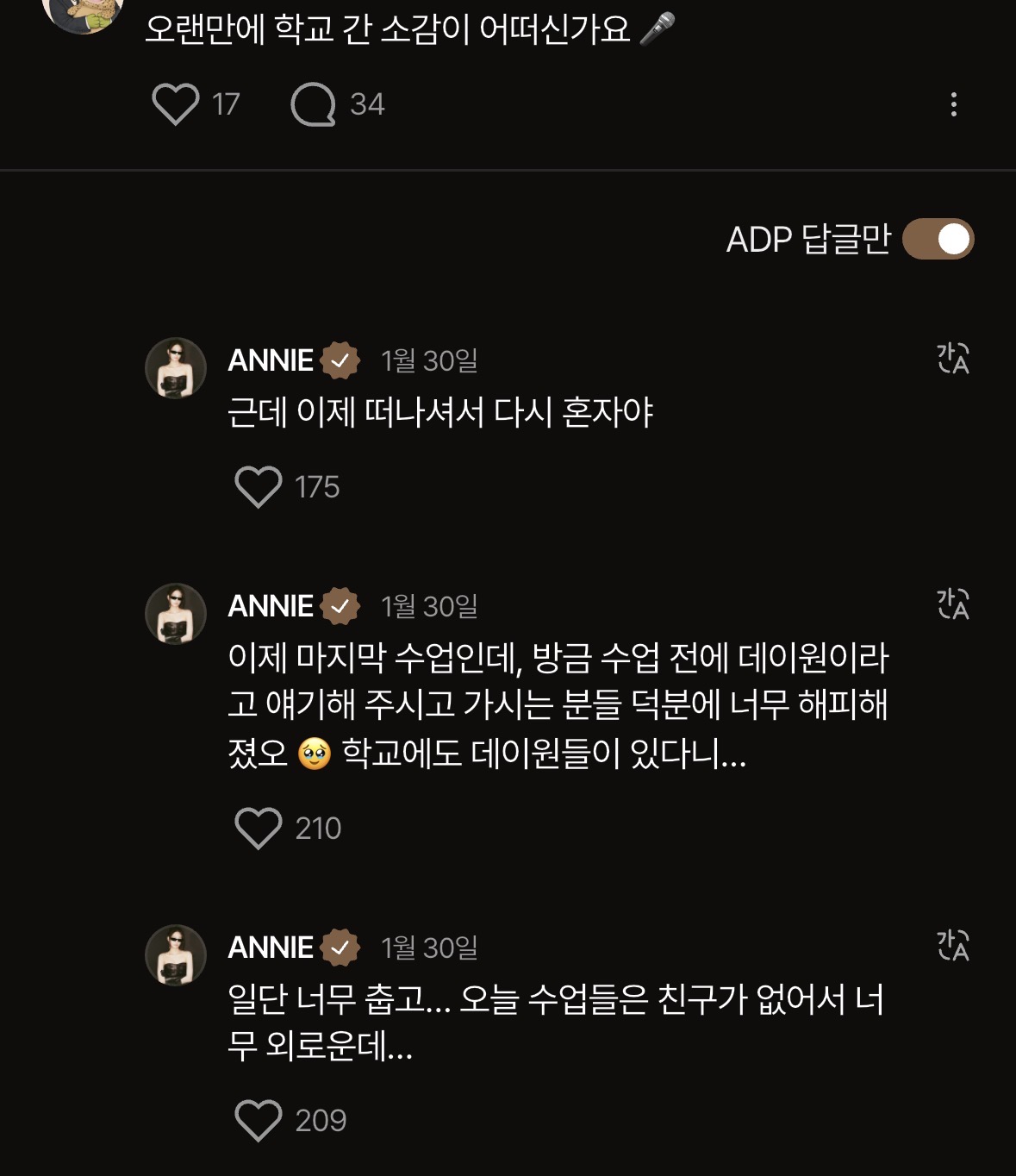This screenshot has height=1176, width=1016.
Task: Translate the reply about 마지막 수업
Action: point(953,604)
